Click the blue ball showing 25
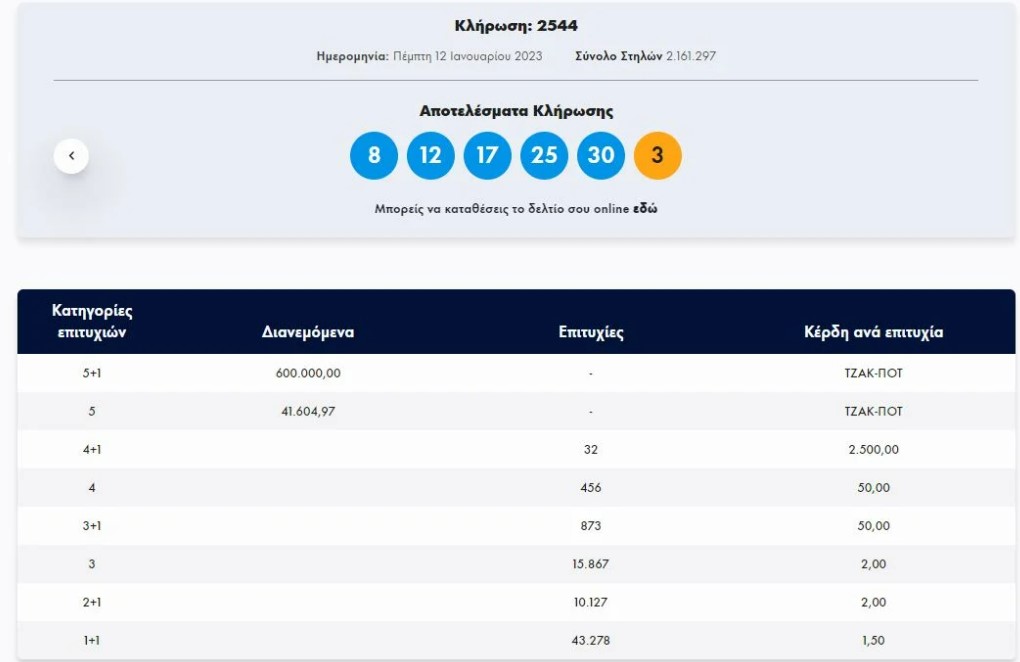Image resolution: width=1020 pixels, height=662 pixels. point(545,155)
